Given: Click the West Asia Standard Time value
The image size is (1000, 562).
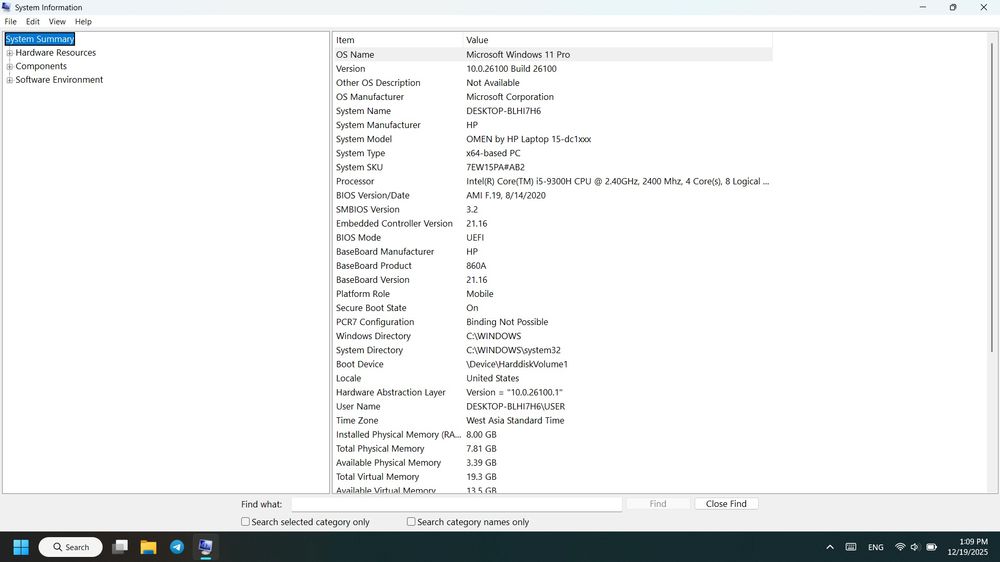Looking at the screenshot, I should coord(515,420).
